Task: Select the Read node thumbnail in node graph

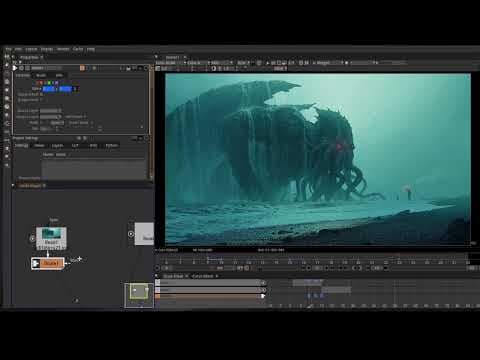Action: pyautogui.click(x=51, y=238)
